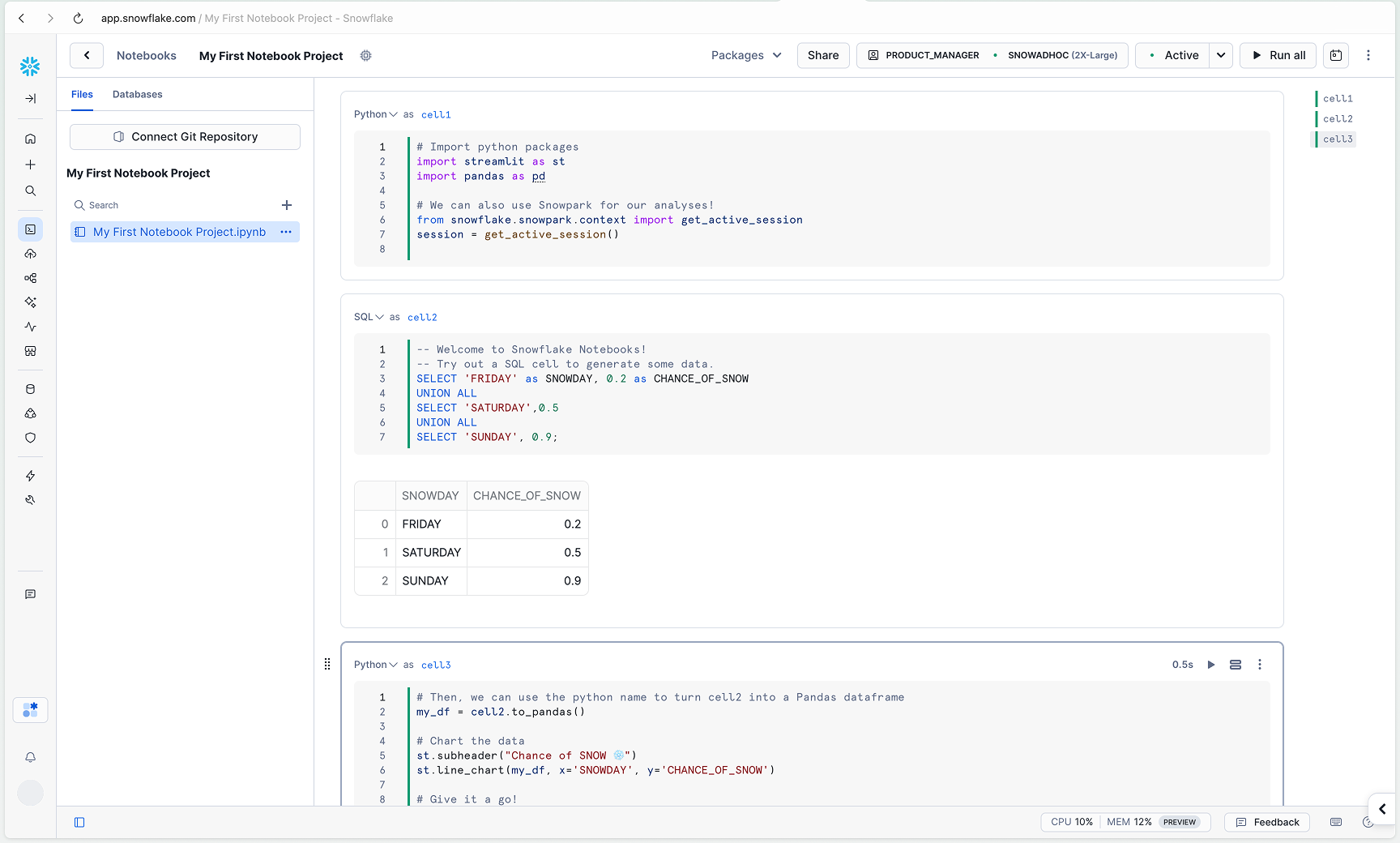Click the Create plus icon in sidebar
This screenshot has width=1400, height=843.
point(30,164)
